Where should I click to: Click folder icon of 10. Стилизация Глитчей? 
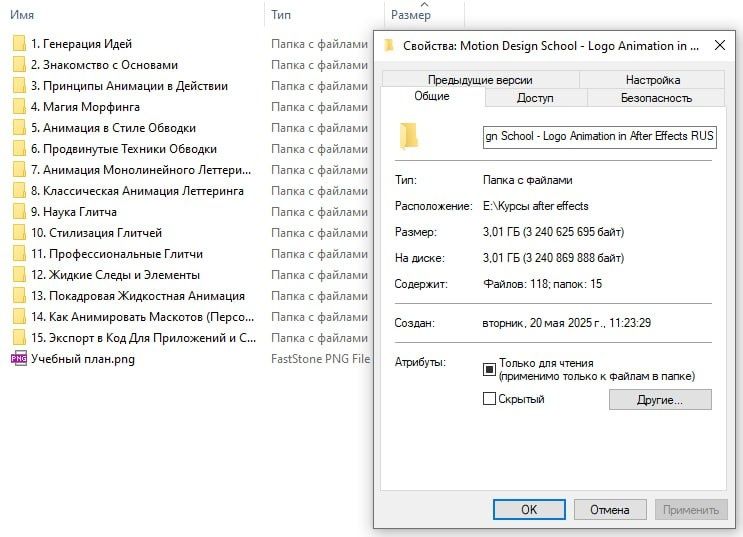(19, 233)
